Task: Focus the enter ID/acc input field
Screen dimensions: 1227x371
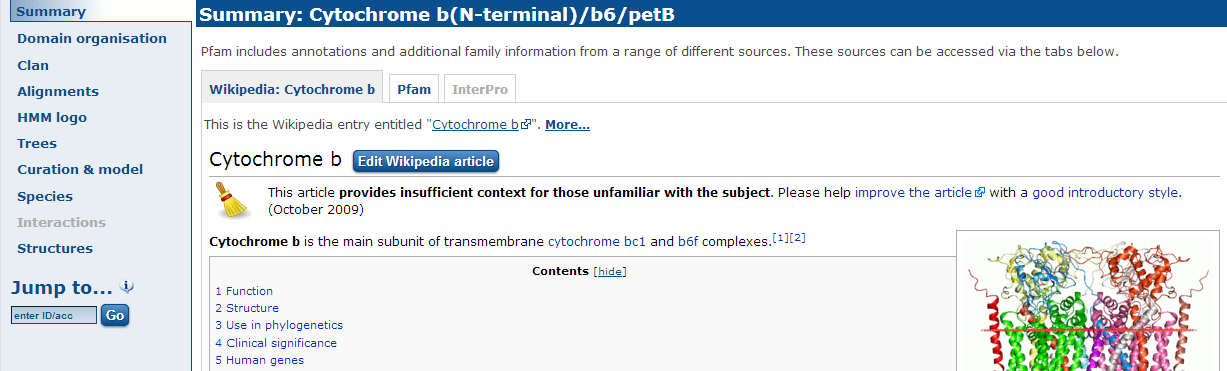Action: coord(54,315)
